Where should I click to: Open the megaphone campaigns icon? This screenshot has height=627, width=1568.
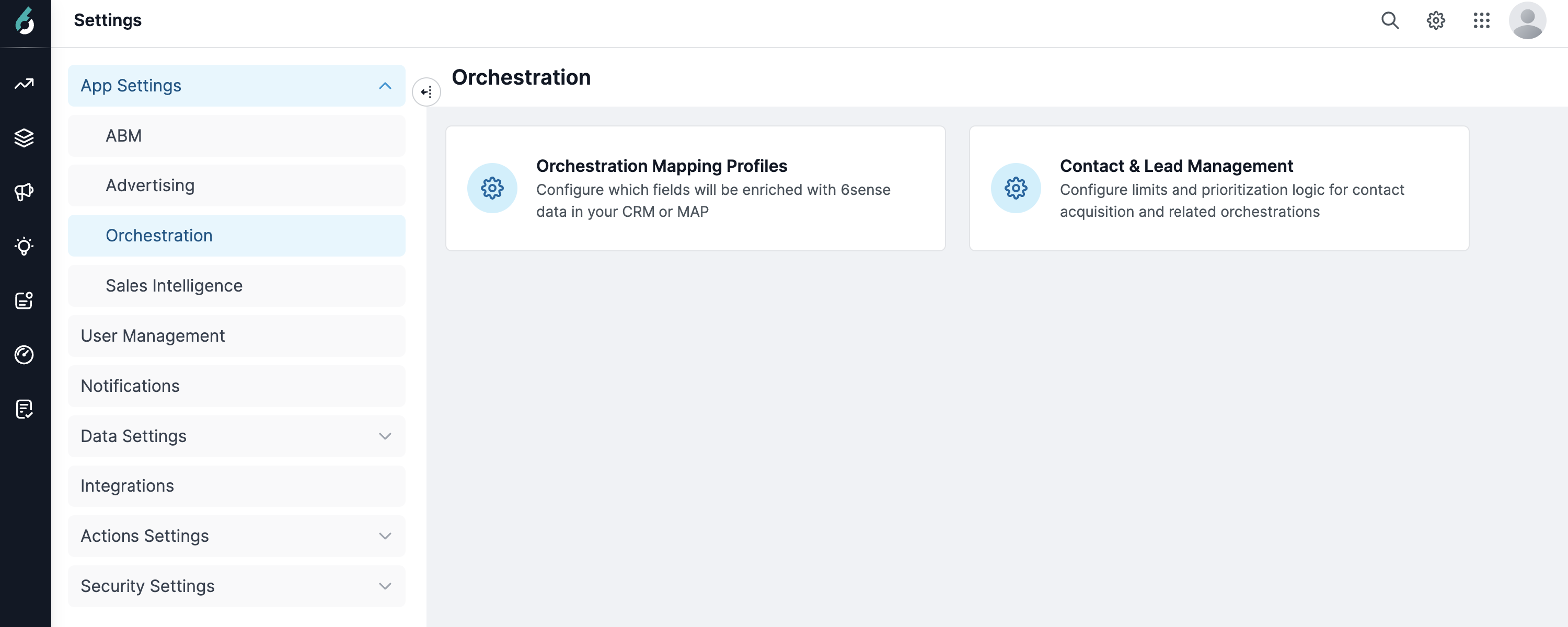point(25,192)
